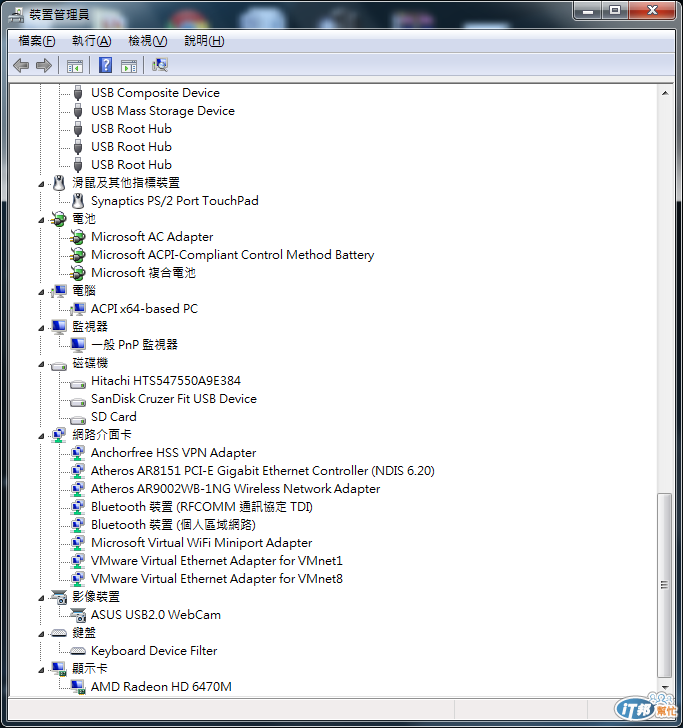683x728 pixels.
Task: Collapse the 顯示卡 category
Action: [41, 670]
